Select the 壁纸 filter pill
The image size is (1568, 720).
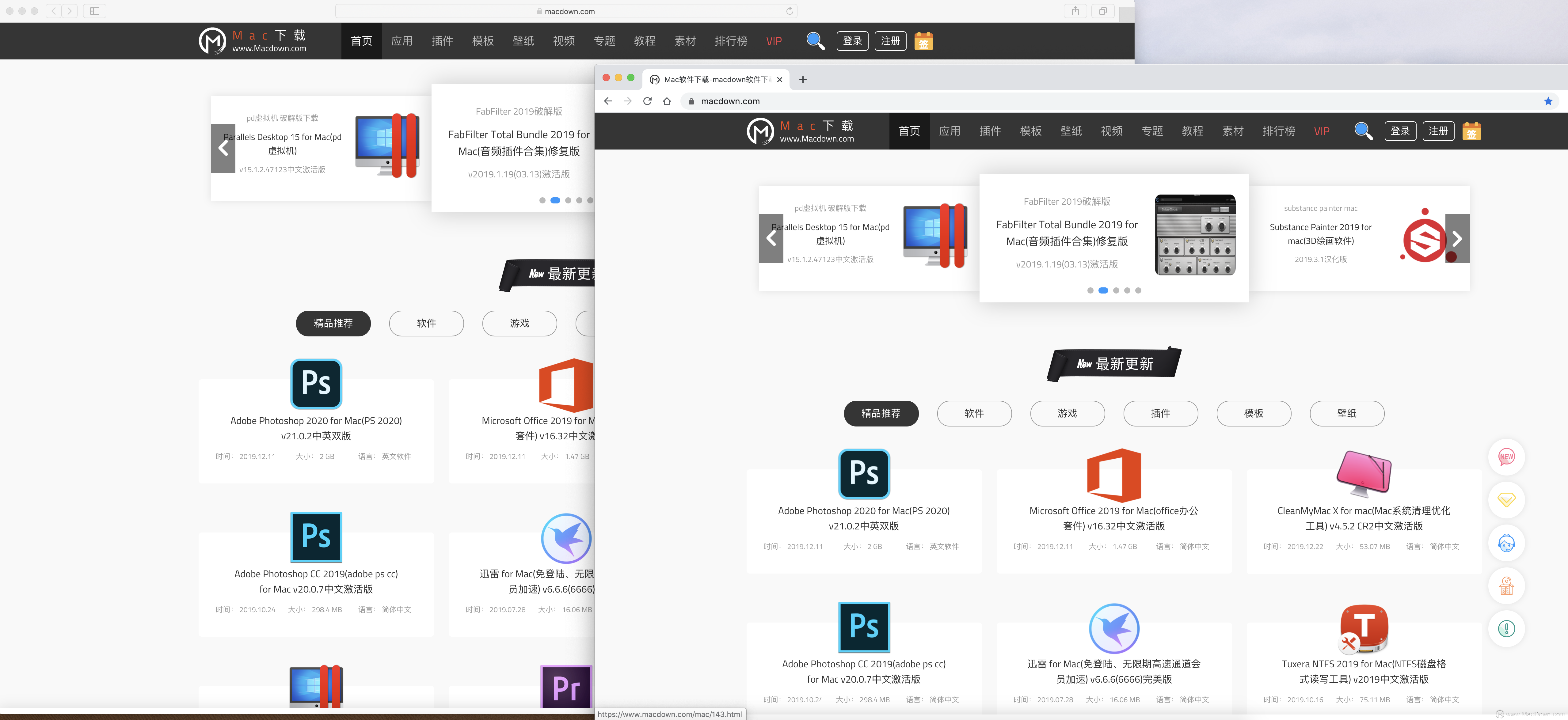(1346, 413)
